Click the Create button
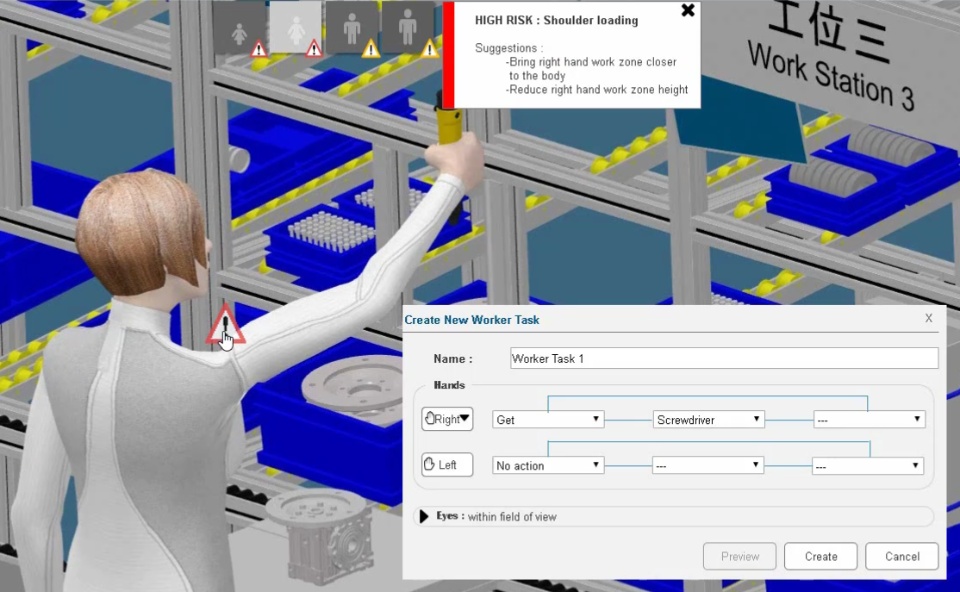Image resolution: width=960 pixels, height=592 pixels. tap(820, 556)
